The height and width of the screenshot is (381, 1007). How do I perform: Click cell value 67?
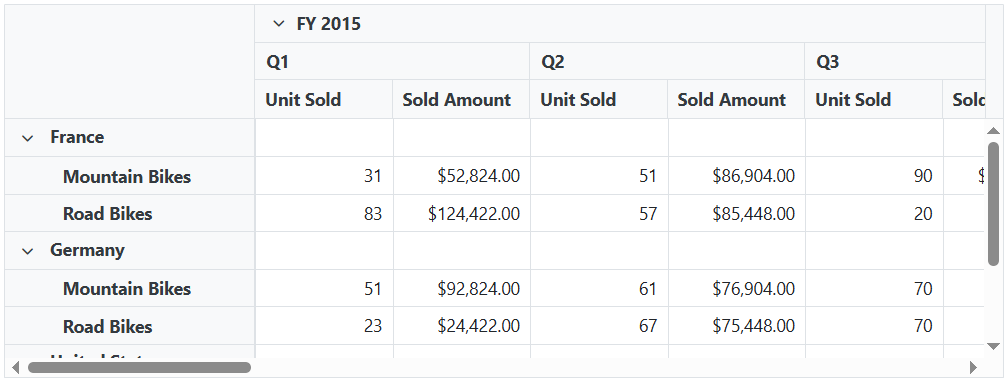click(x=599, y=326)
